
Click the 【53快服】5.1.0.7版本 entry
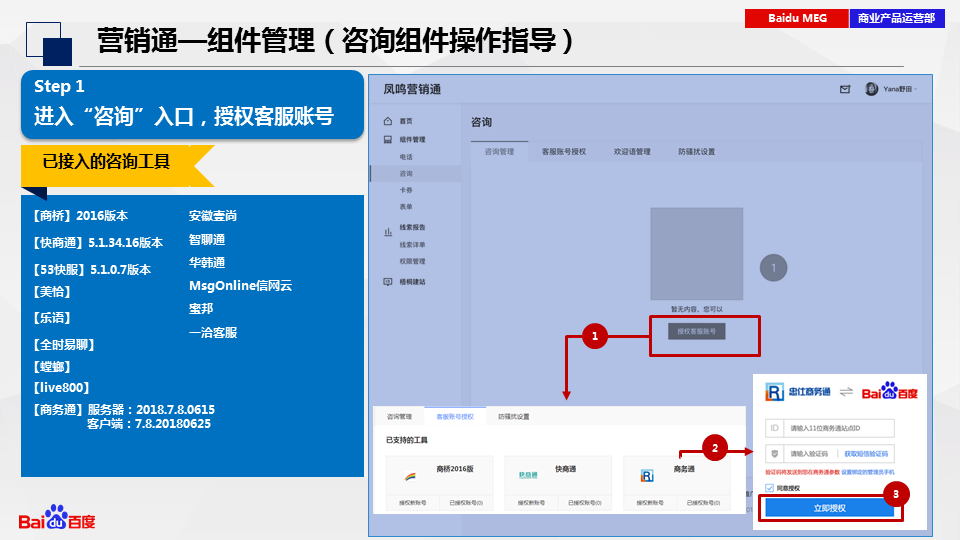91,269
